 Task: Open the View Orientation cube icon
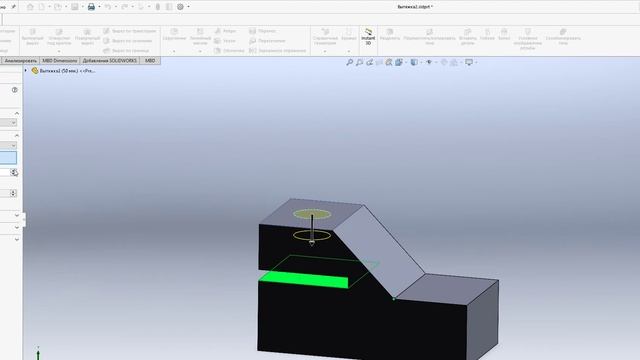click(x=399, y=62)
